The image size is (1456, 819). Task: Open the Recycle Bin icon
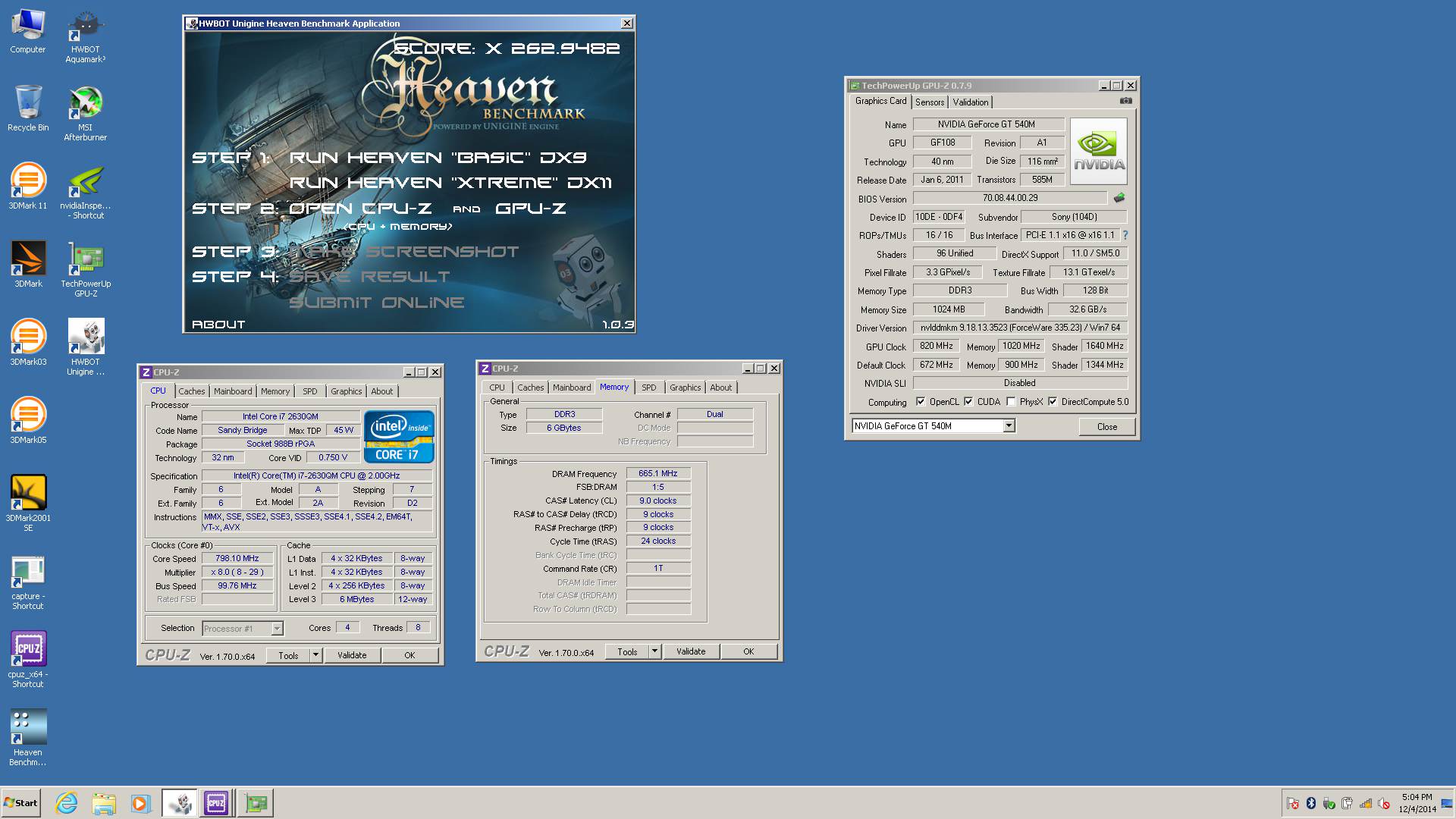[x=28, y=108]
